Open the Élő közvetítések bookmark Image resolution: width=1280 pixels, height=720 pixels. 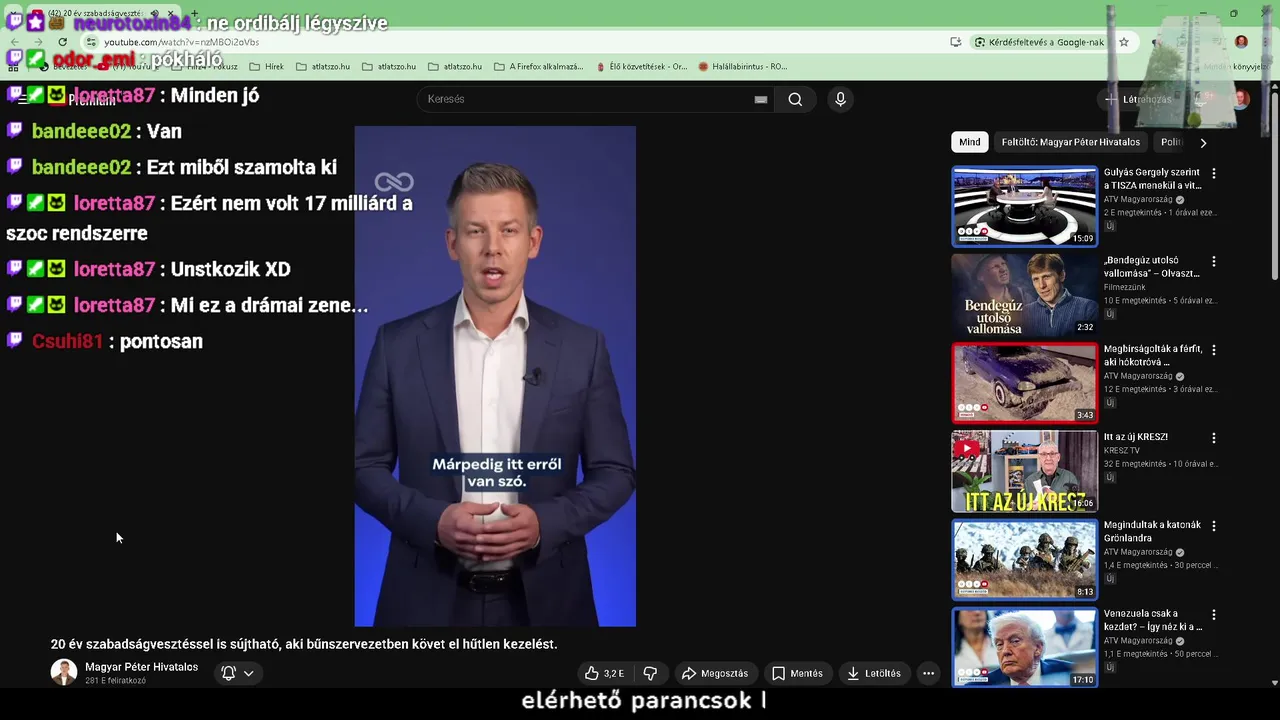coord(640,67)
